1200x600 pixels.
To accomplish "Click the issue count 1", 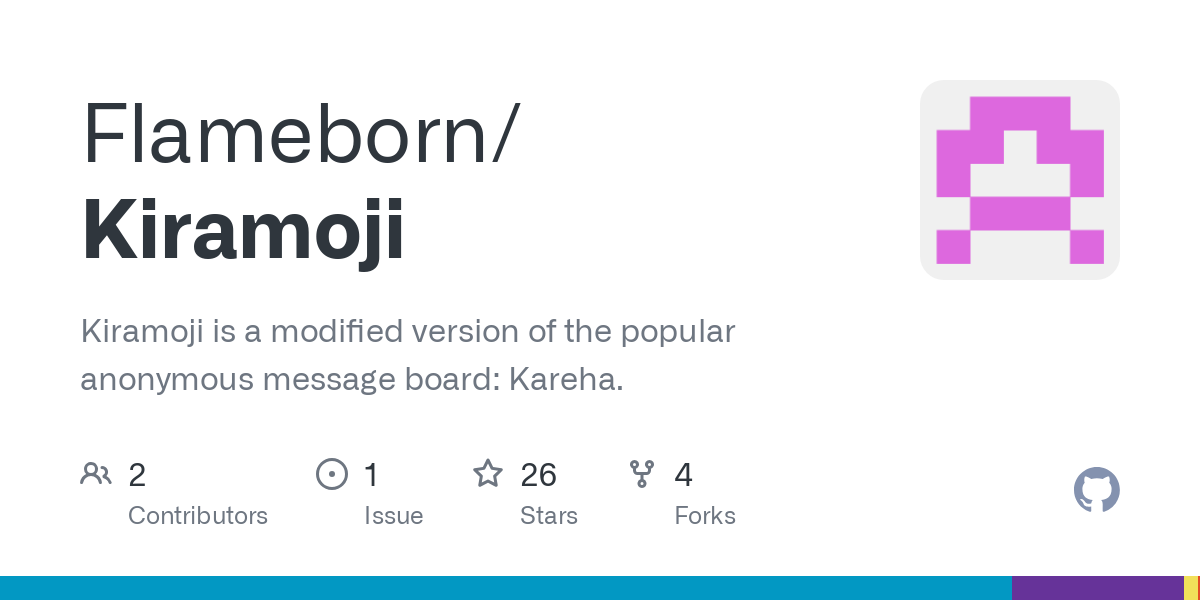I will (371, 474).
